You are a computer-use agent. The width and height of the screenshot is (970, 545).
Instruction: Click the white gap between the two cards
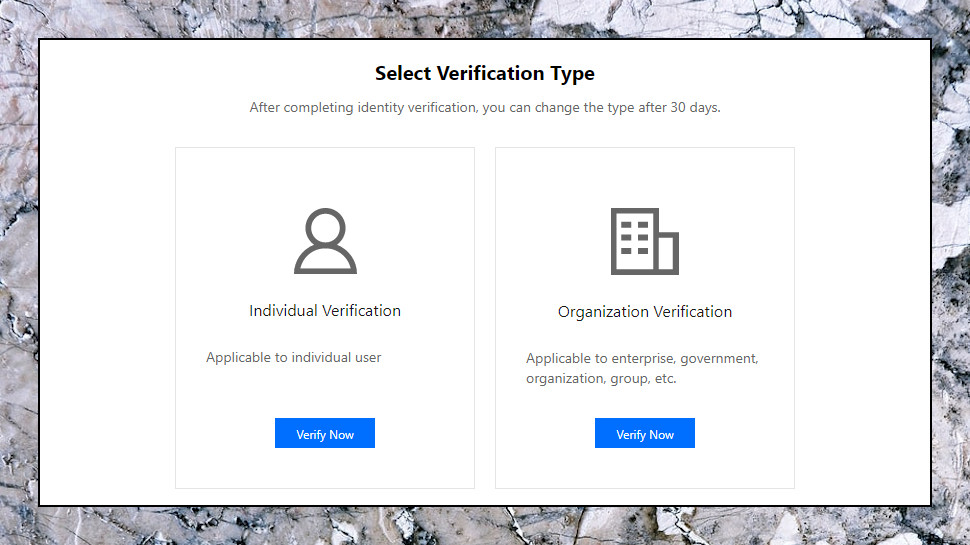click(485, 318)
